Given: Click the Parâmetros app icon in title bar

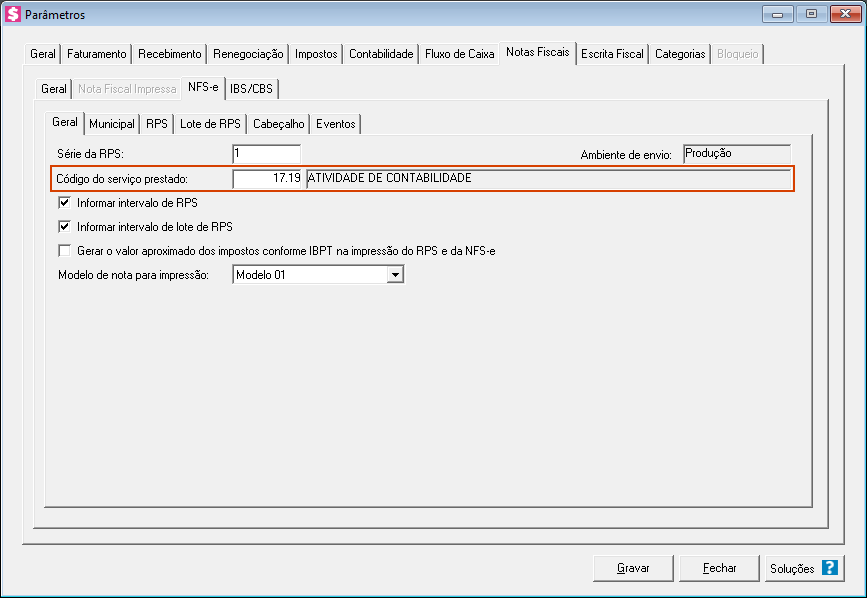Looking at the screenshot, I should click(x=13, y=14).
